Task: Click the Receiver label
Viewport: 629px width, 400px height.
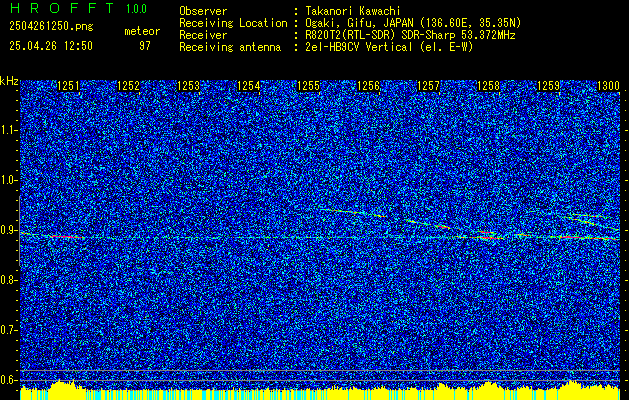Action: (203, 35)
